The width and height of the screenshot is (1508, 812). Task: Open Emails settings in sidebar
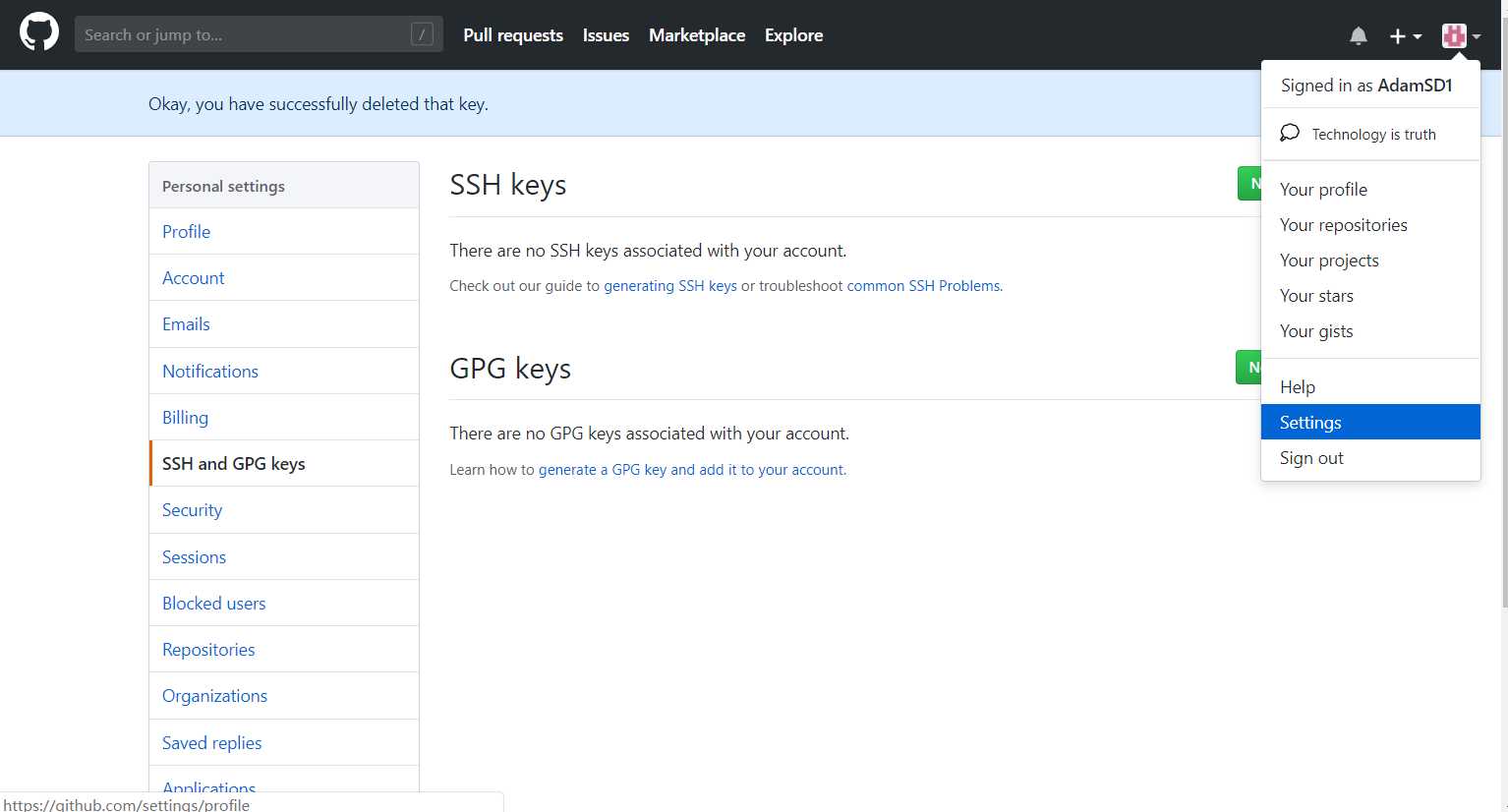point(284,324)
